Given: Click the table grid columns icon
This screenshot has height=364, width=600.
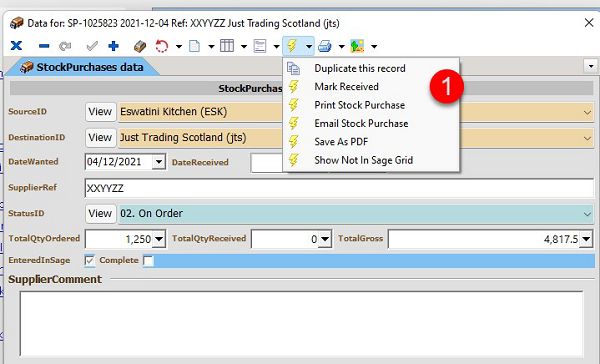Looking at the screenshot, I should coord(227,46).
